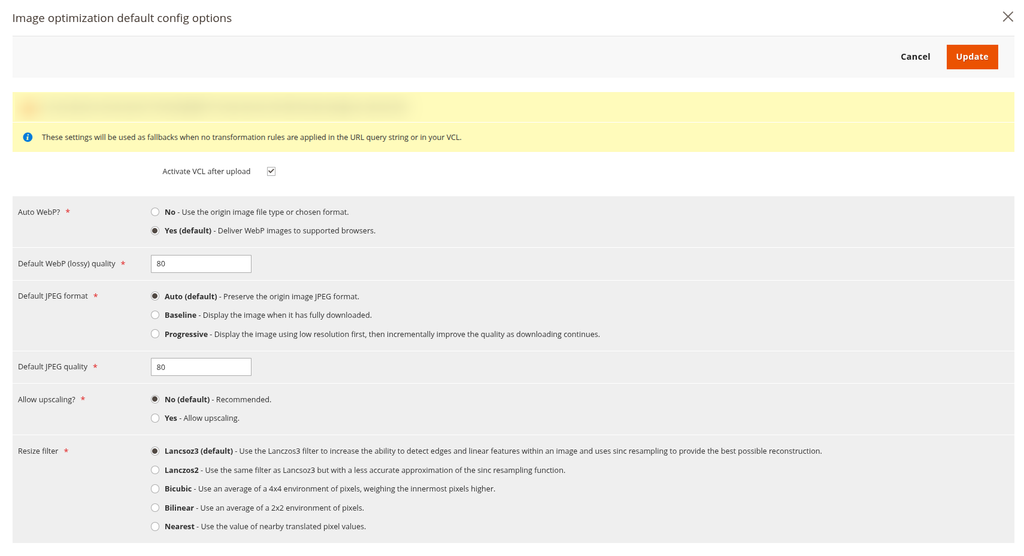This screenshot has width=1024, height=556.
Task: Click the fallback settings notice text
Action: click(251, 138)
